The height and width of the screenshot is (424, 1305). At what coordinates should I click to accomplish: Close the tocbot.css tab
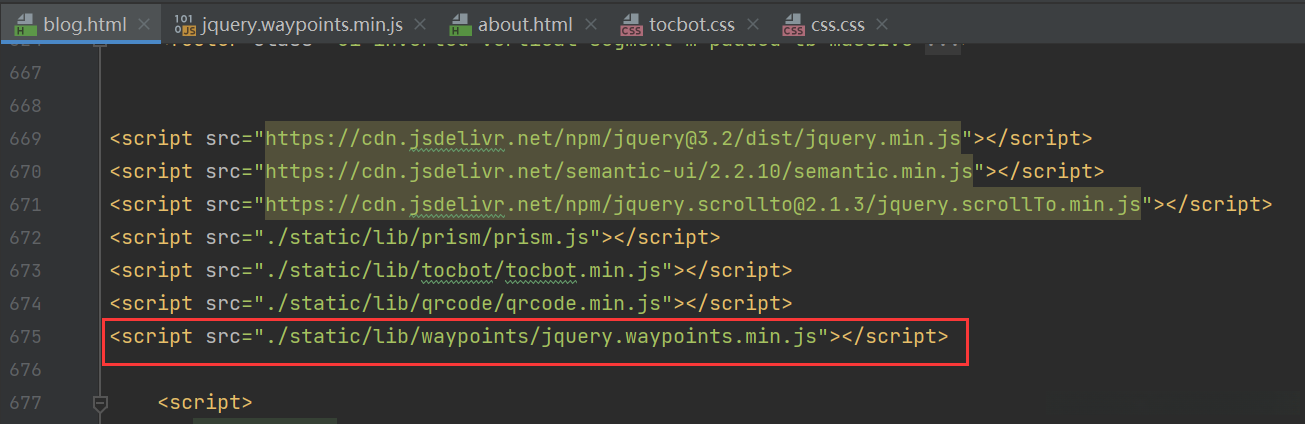point(751,24)
